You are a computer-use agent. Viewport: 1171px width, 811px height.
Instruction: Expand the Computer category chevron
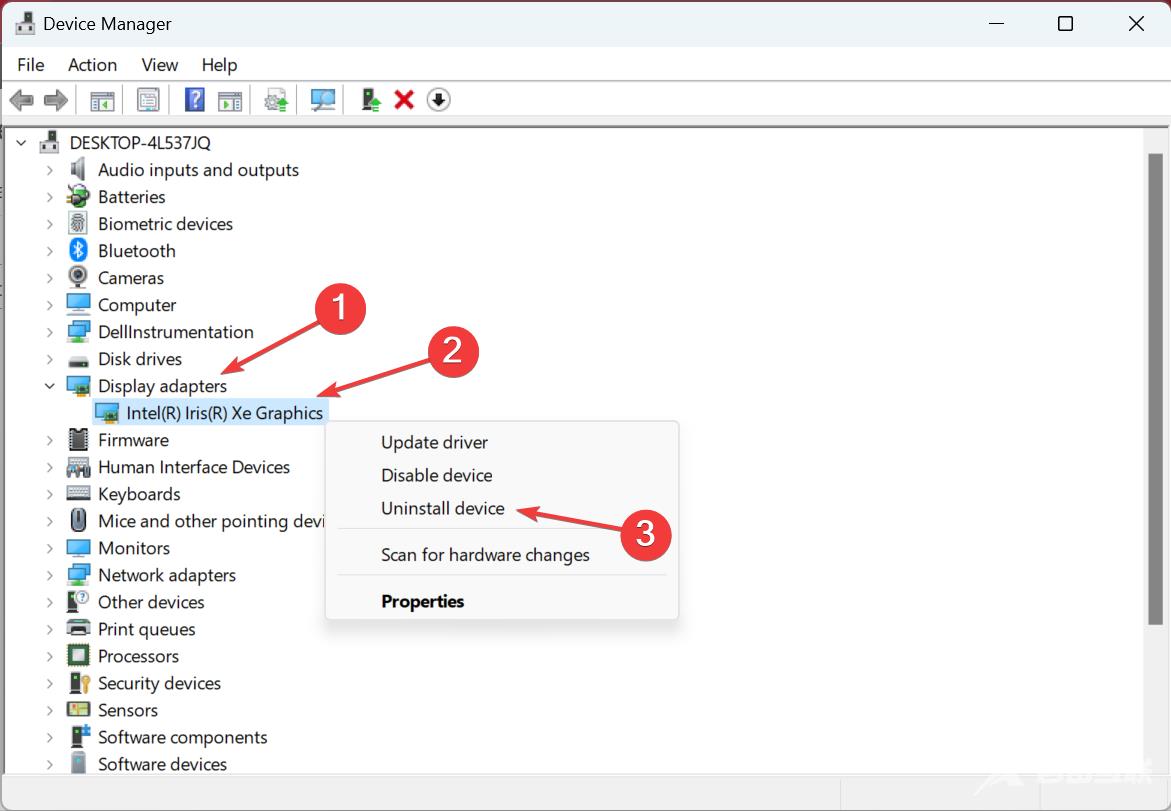tap(49, 305)
